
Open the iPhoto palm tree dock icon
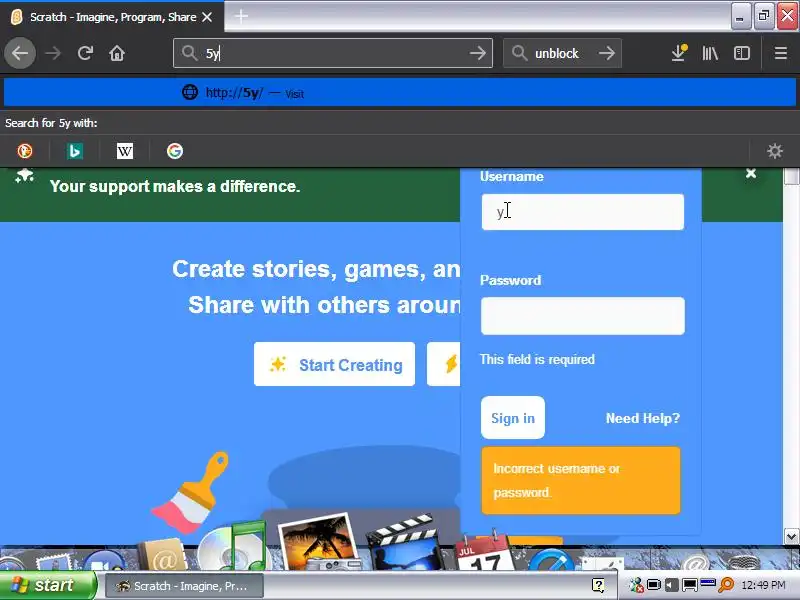point(319,543)
